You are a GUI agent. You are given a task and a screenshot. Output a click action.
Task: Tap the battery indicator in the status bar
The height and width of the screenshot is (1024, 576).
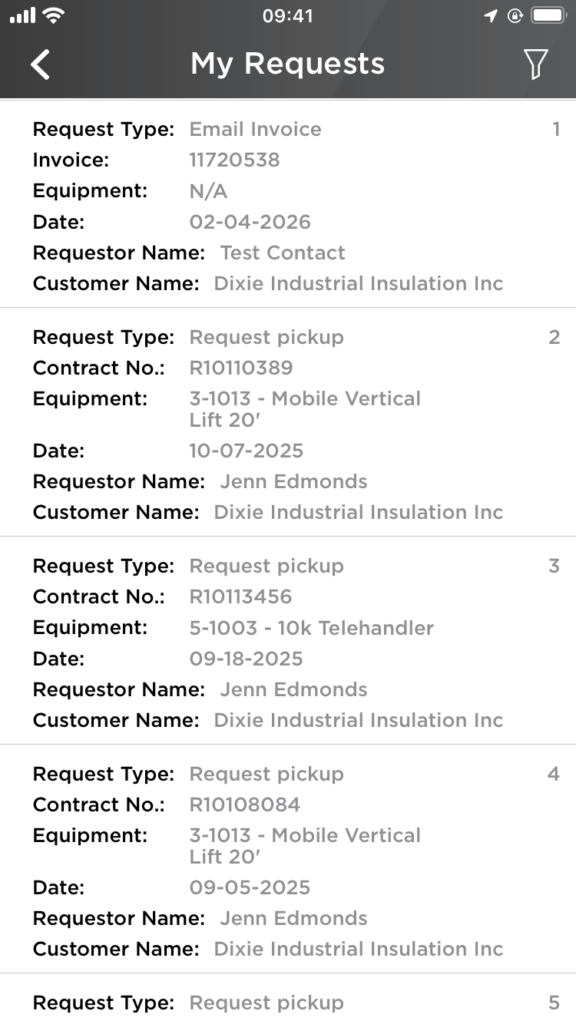point(547,15)
